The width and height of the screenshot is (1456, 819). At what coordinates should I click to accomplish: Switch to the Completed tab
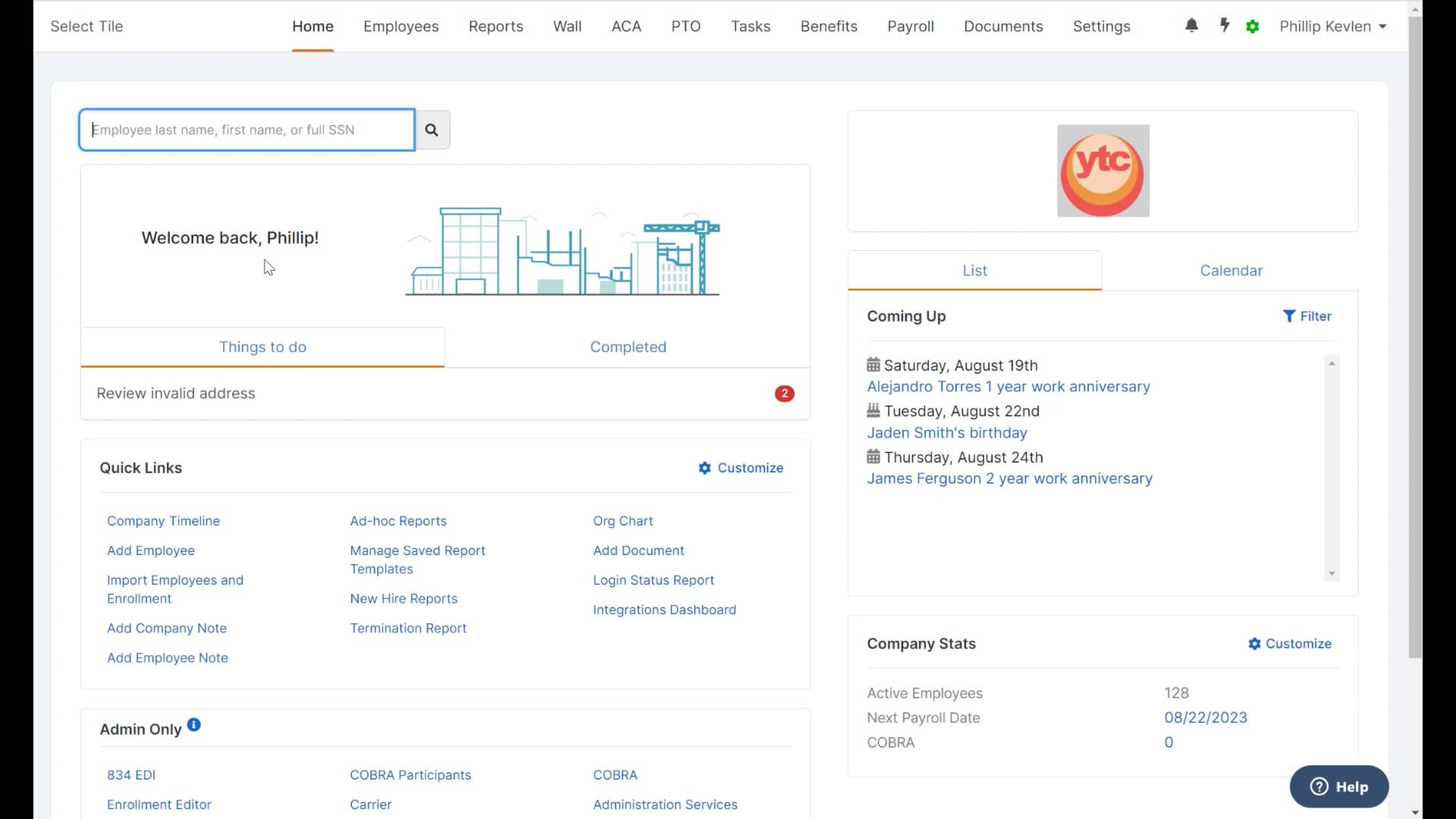point(628,347)
